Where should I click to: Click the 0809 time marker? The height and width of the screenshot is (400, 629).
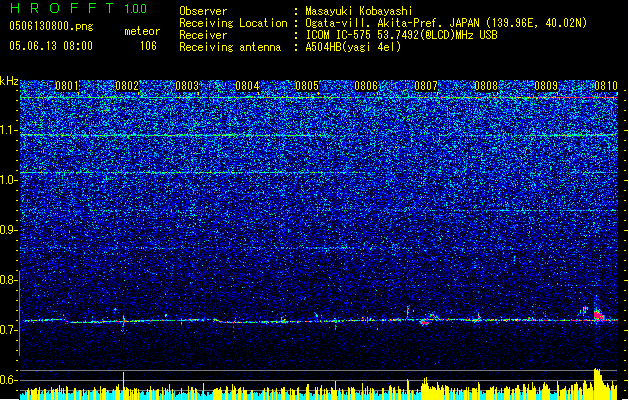point(546,86)
